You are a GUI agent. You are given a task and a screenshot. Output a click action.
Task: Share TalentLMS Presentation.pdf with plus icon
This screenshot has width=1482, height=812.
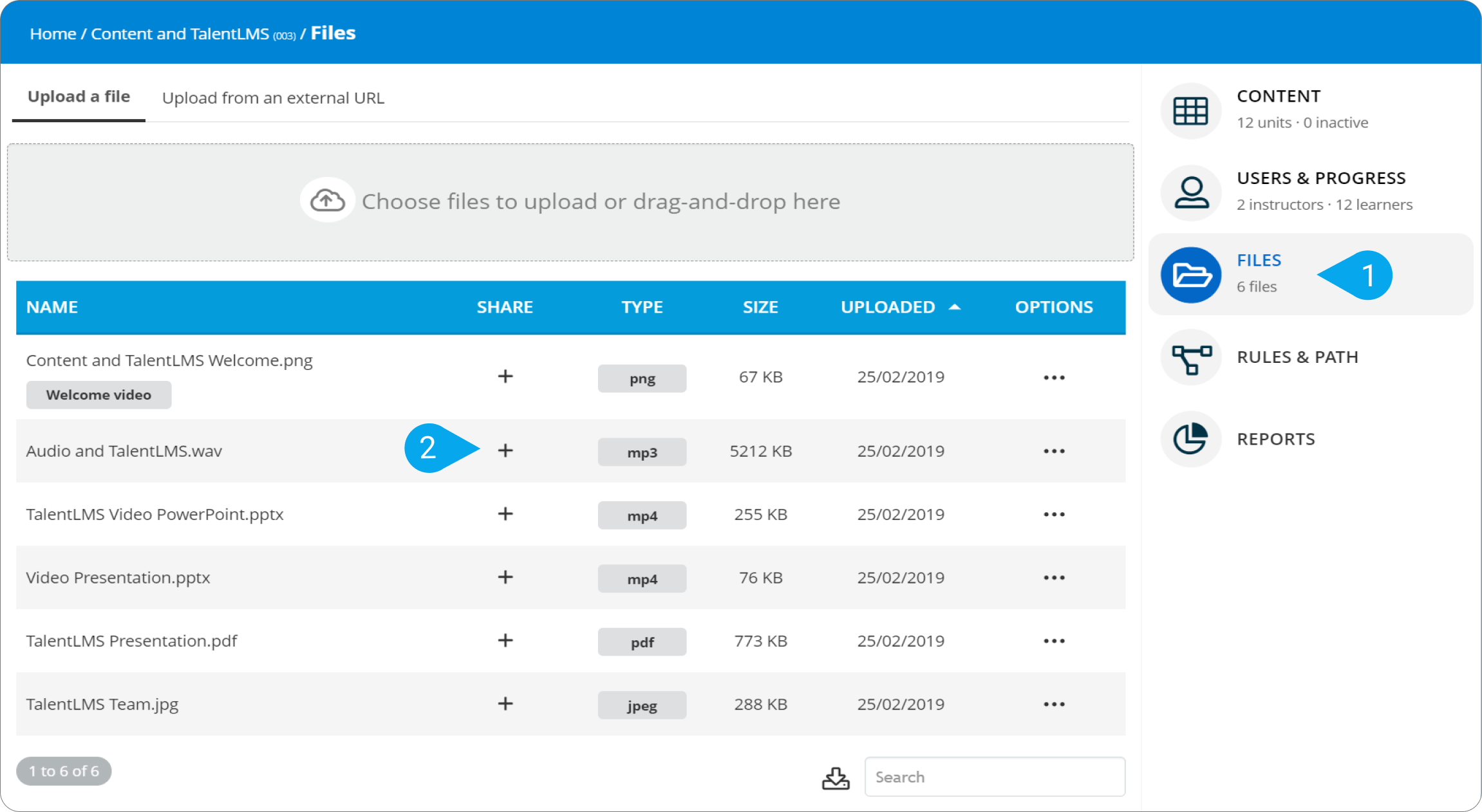tap(505, 640)
